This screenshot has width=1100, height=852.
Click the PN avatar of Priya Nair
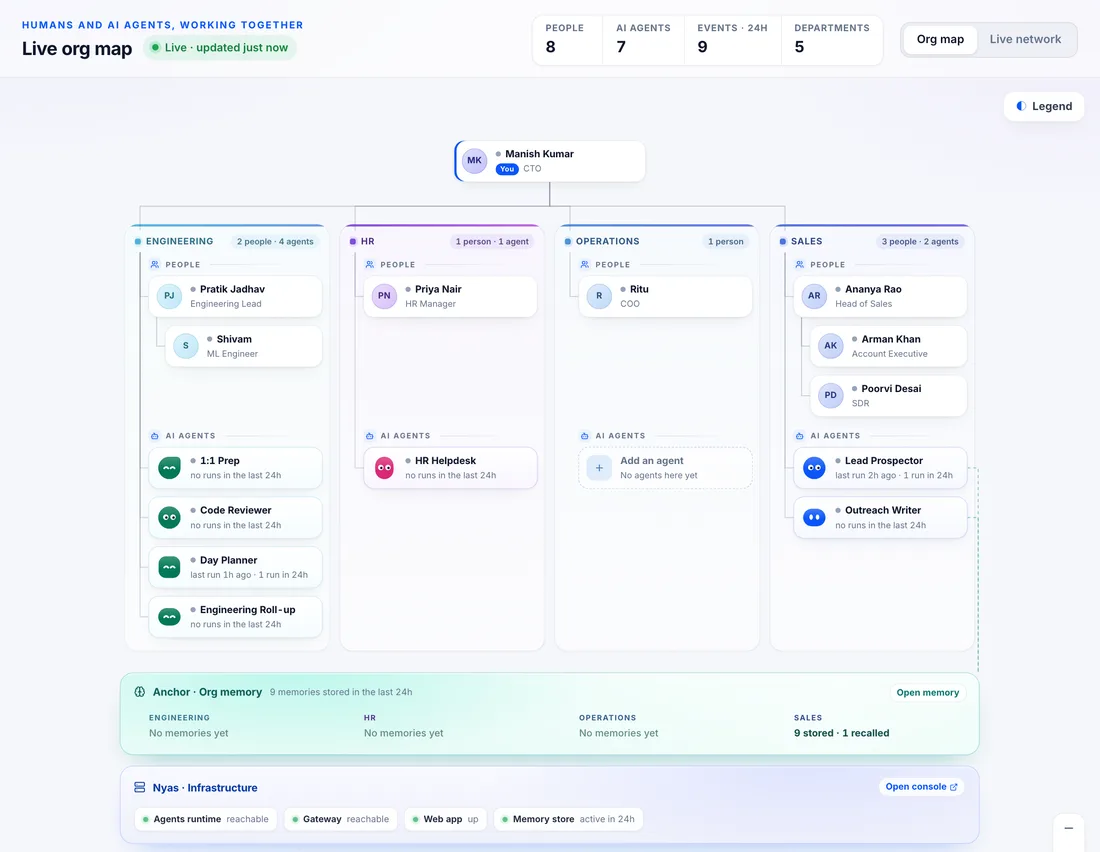point(384,296)
